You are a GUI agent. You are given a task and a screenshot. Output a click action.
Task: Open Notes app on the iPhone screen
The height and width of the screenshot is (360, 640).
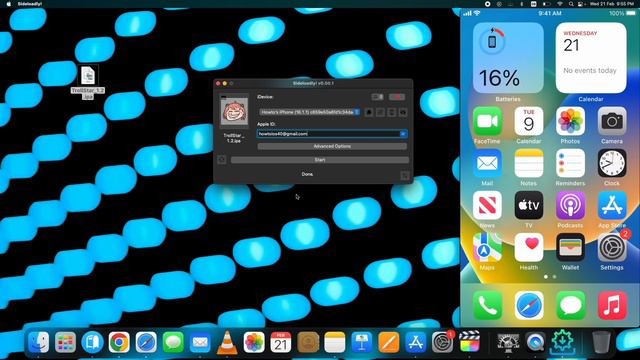529,163
